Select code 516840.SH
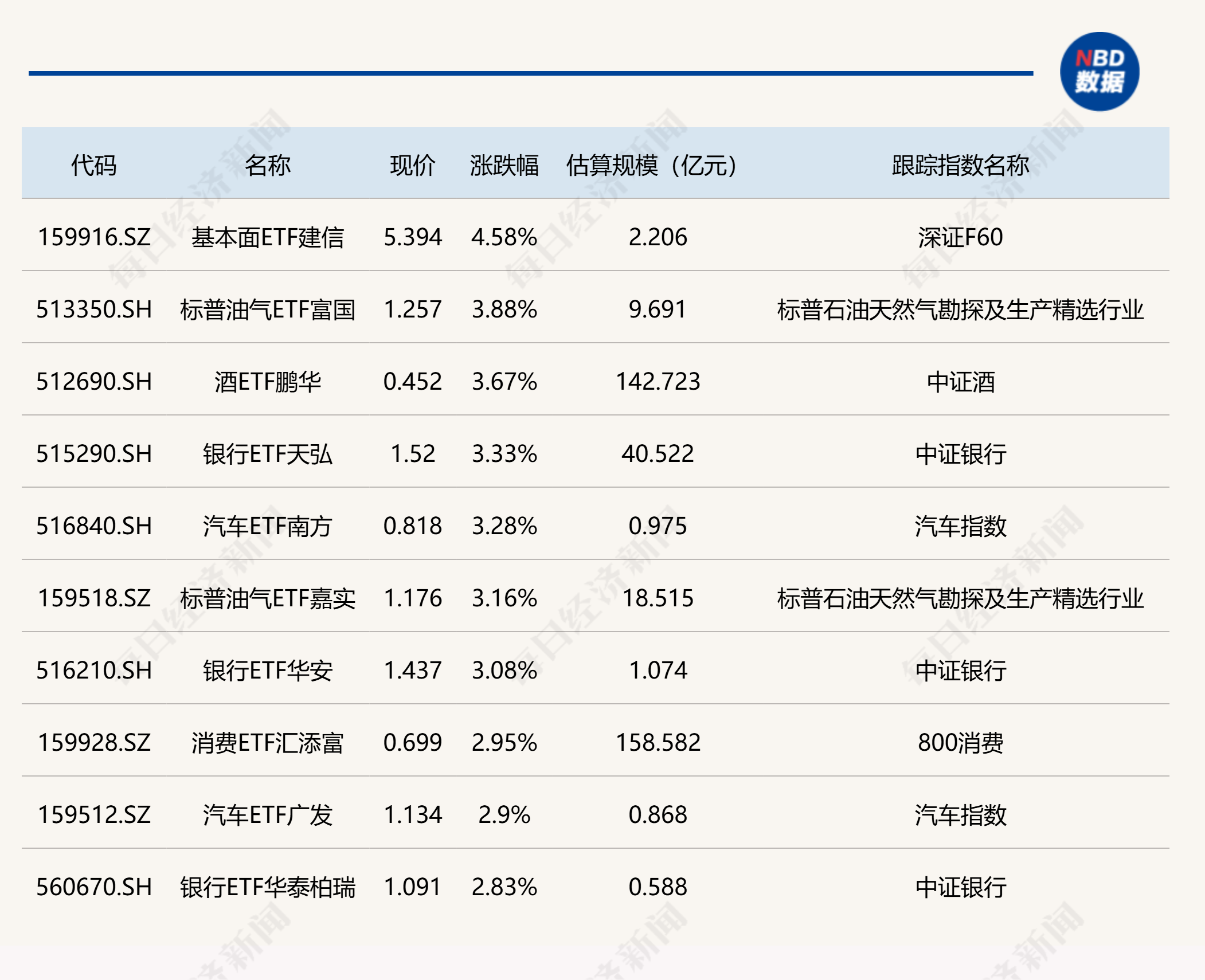 coord(94,526)
